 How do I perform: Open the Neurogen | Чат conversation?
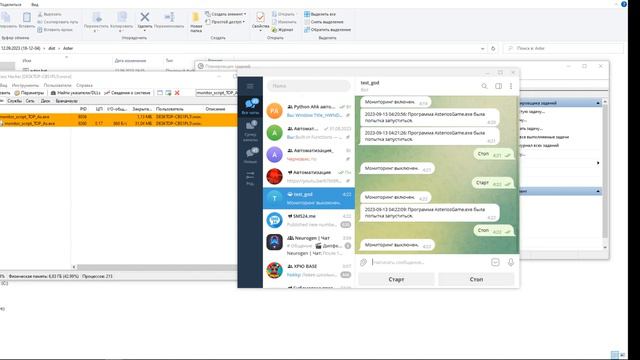pyautogui.click(x=309, y=244)
